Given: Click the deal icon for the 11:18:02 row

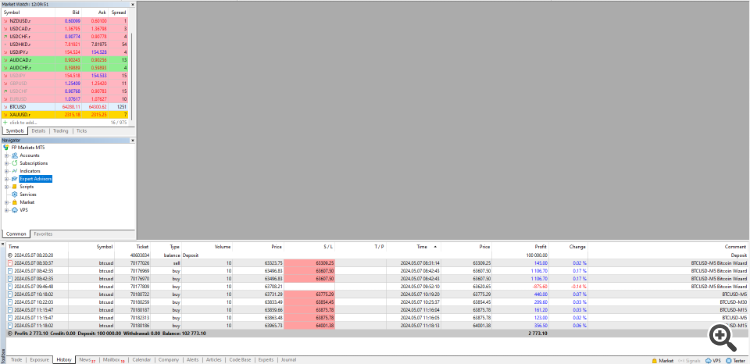Looking at the screenshot, I should [x=10, y=325].
